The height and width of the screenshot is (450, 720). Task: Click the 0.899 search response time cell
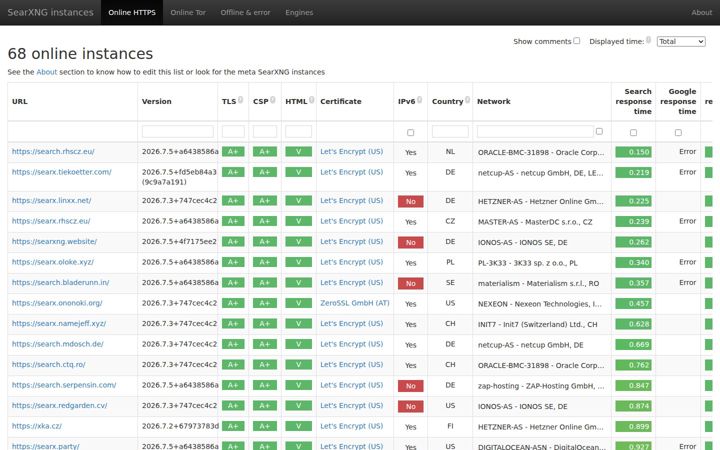(x=633, y=427)
